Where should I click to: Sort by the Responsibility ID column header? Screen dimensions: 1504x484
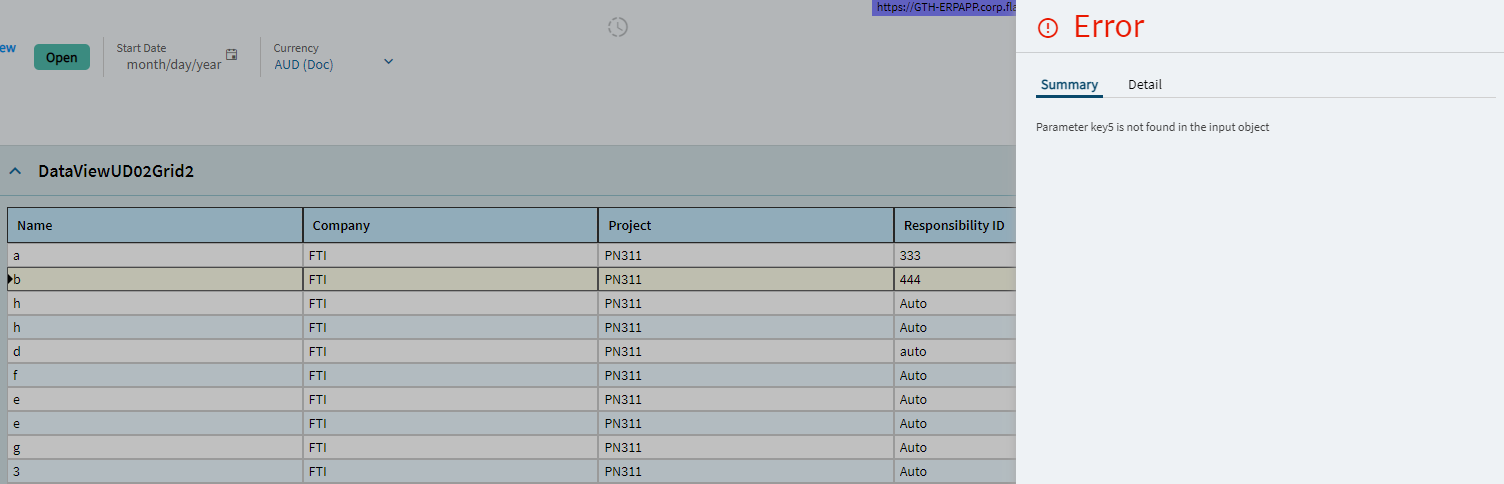(x=955, y=225)
